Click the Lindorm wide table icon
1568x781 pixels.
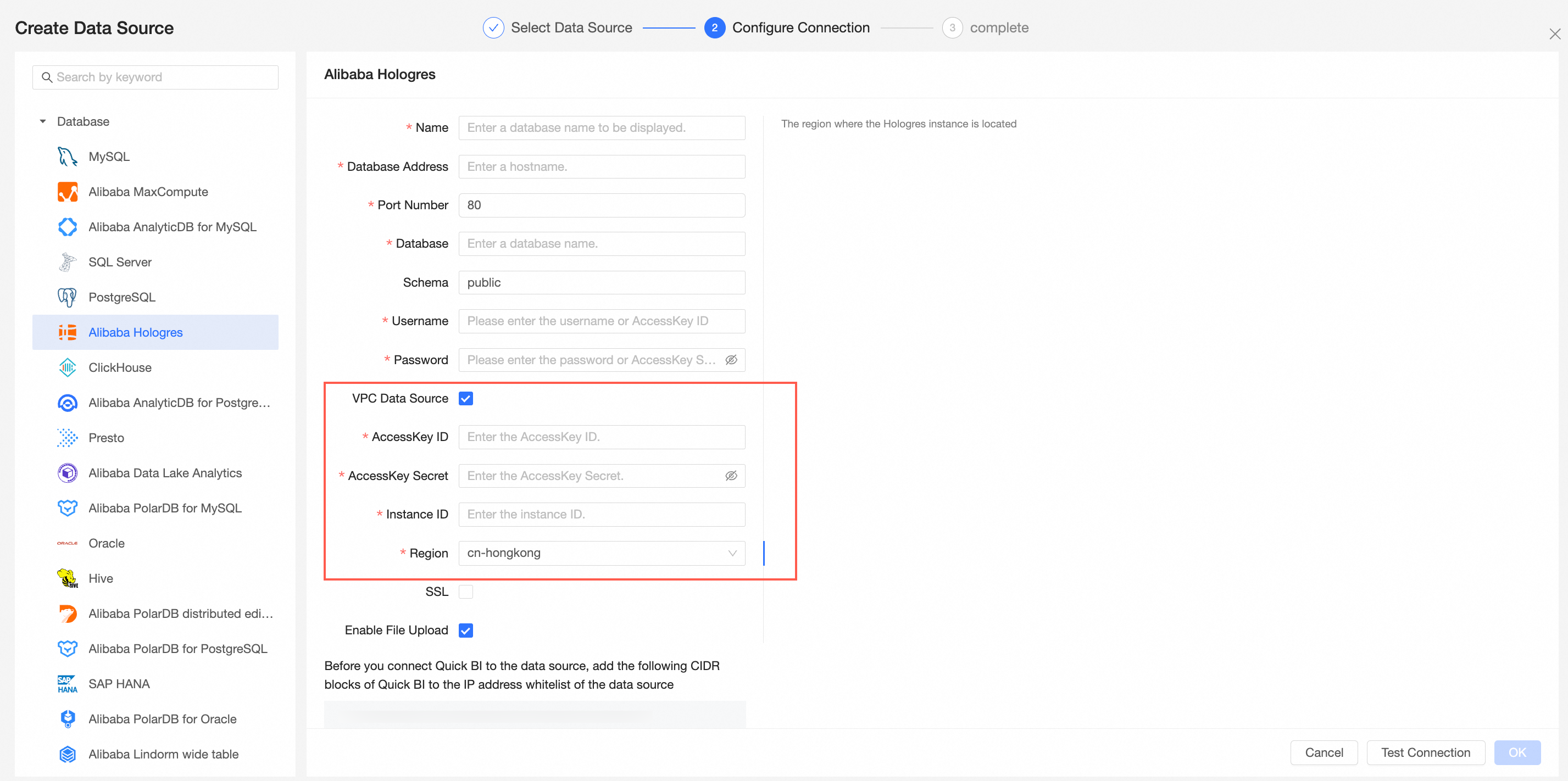click(68, 754)
